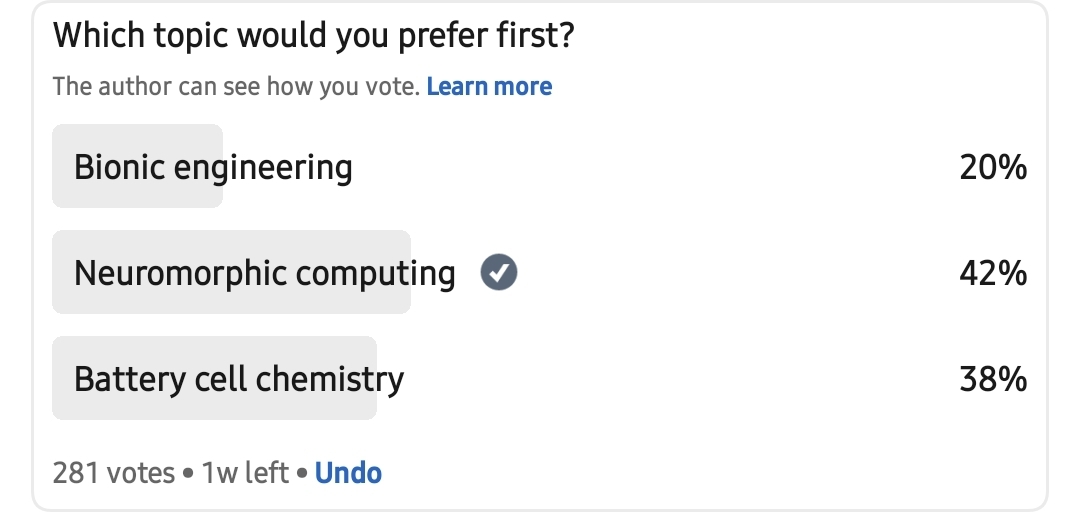1080x522 pixels.
Task: Choose the Bionic engineering option label
Action: [x=213, y=166]
